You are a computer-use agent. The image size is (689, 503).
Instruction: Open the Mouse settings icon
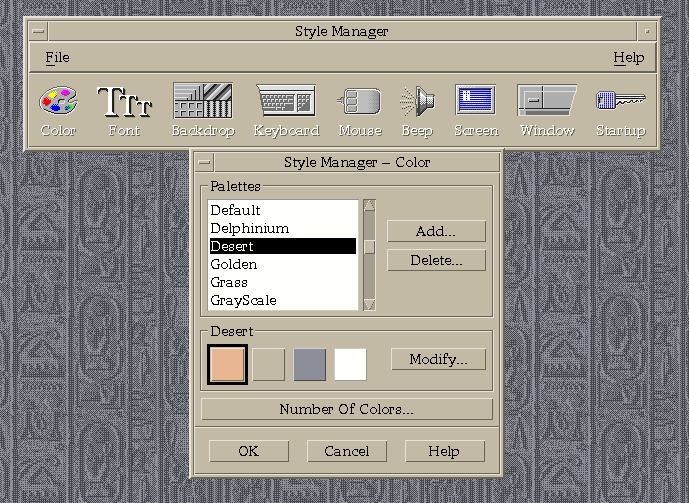pyautogui.click(x=360, y=102)
